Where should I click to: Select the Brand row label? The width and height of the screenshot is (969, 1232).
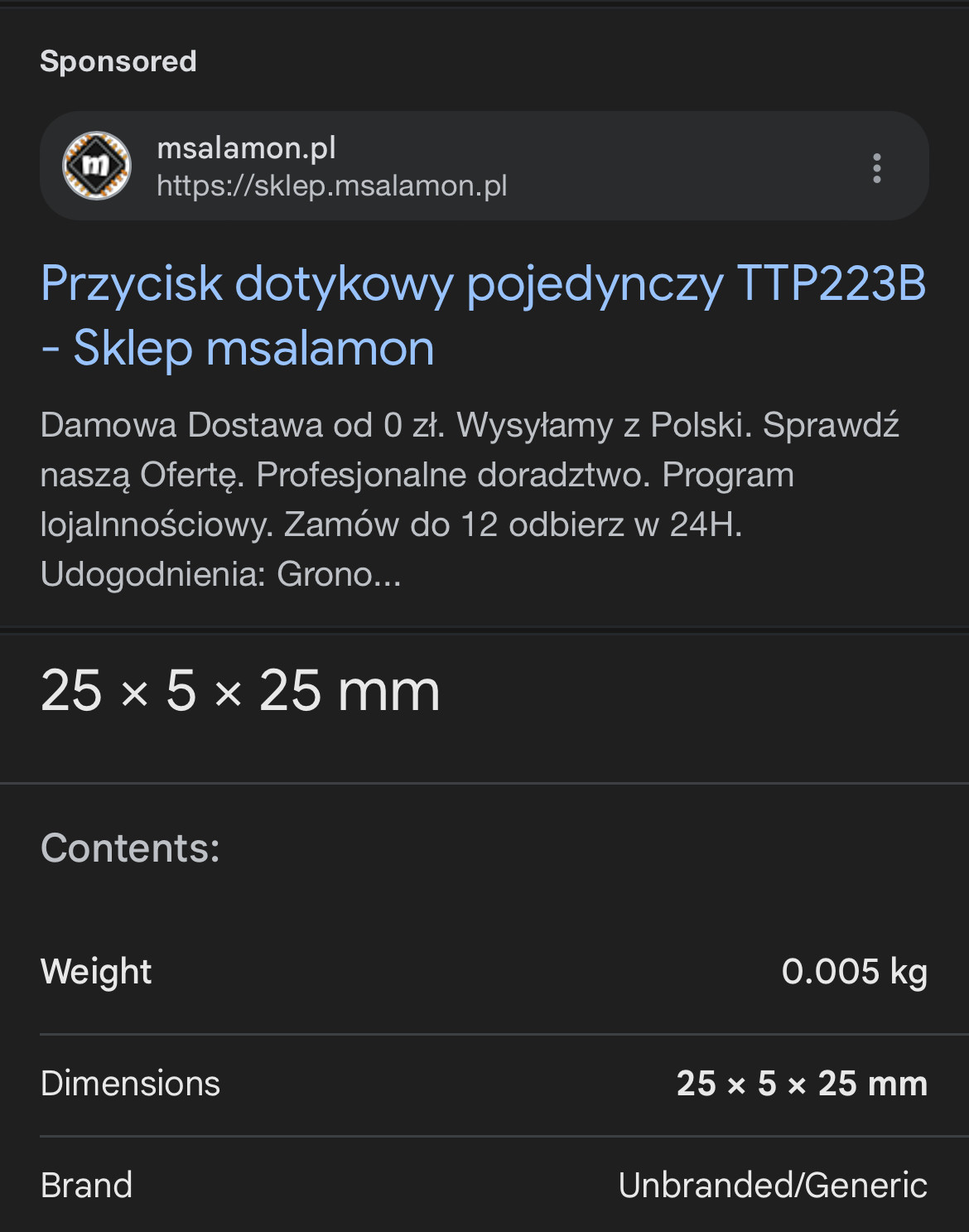[86, 1186]
